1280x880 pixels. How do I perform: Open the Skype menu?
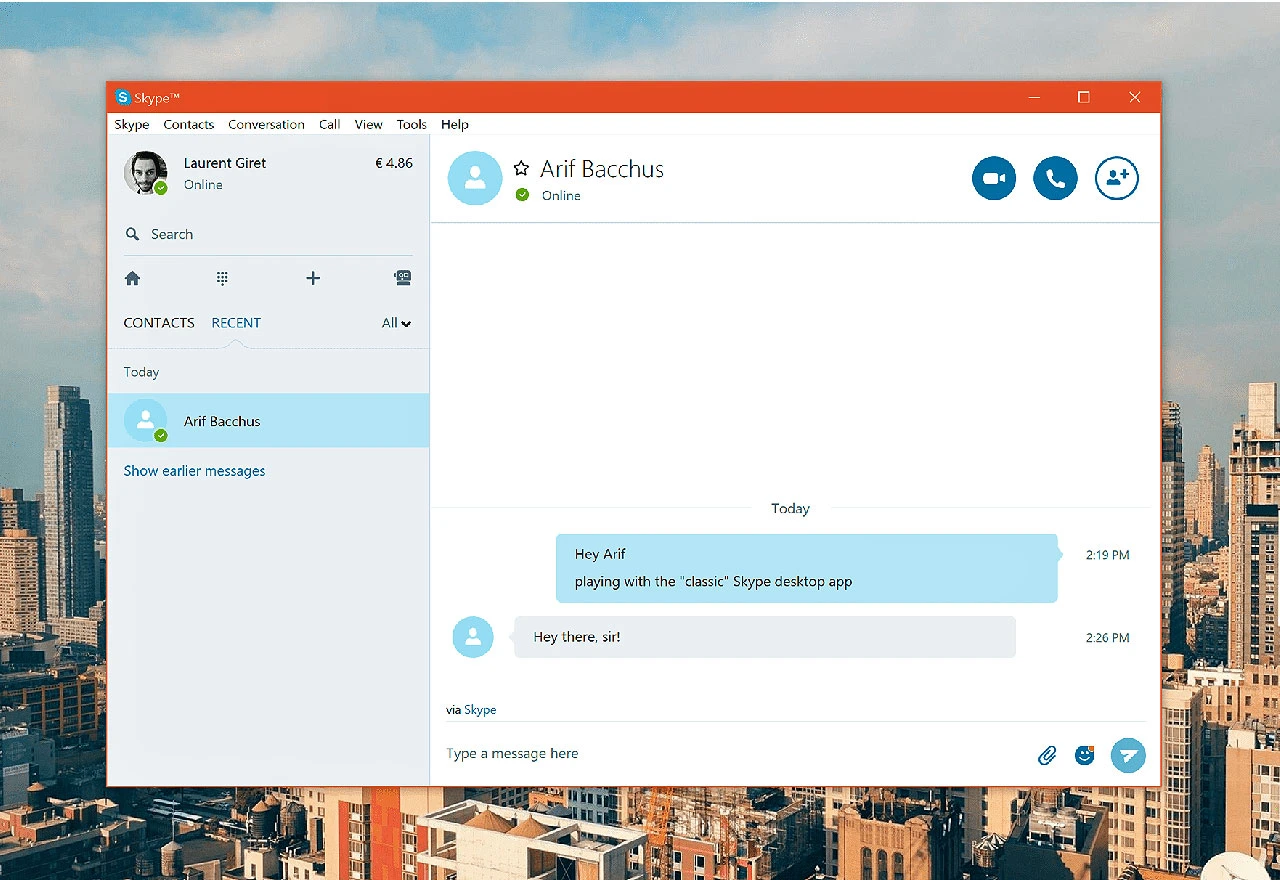click(x=132, y=125)
